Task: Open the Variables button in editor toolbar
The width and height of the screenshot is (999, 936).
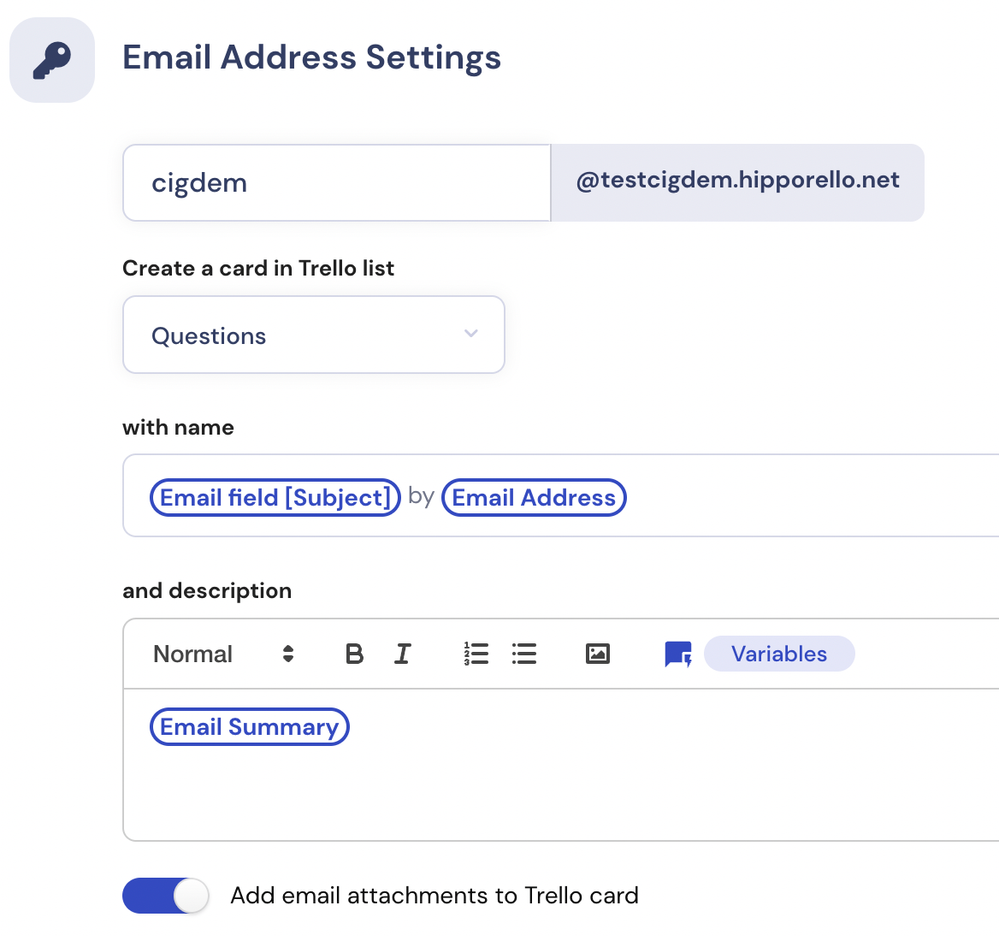Action: click(x=779, y=654)
